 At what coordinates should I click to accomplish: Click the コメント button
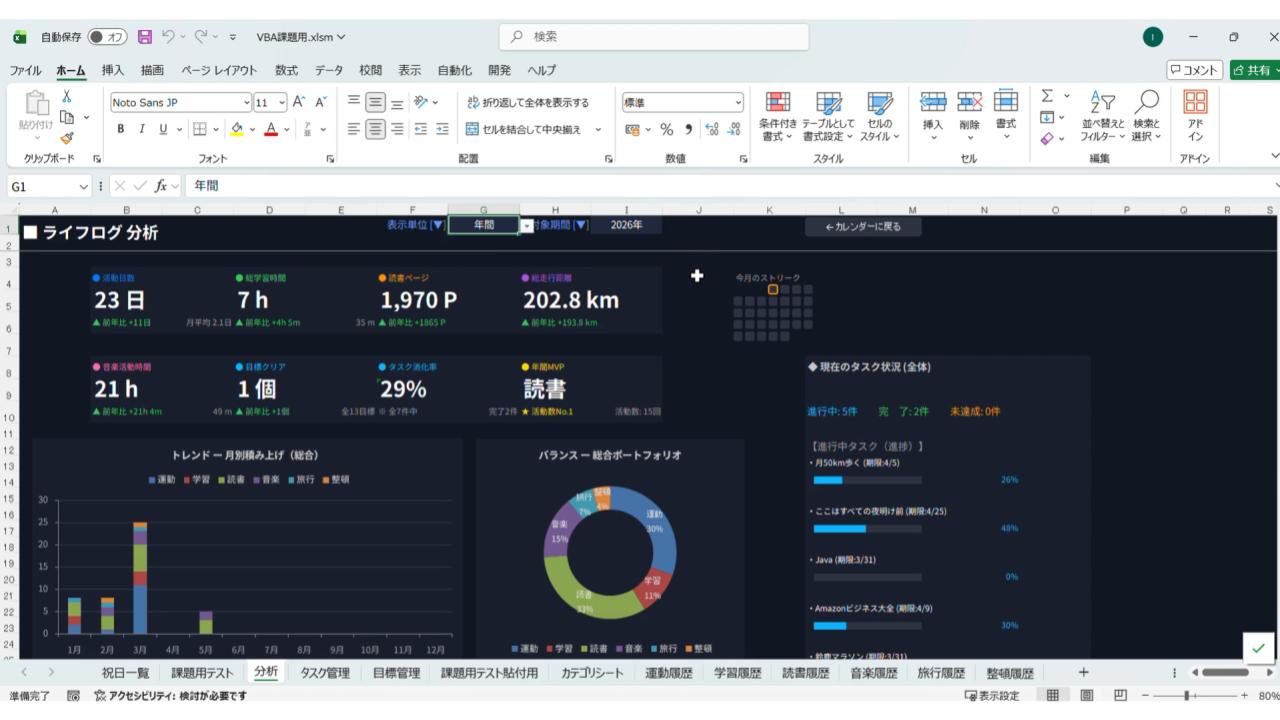[1195, 70]
